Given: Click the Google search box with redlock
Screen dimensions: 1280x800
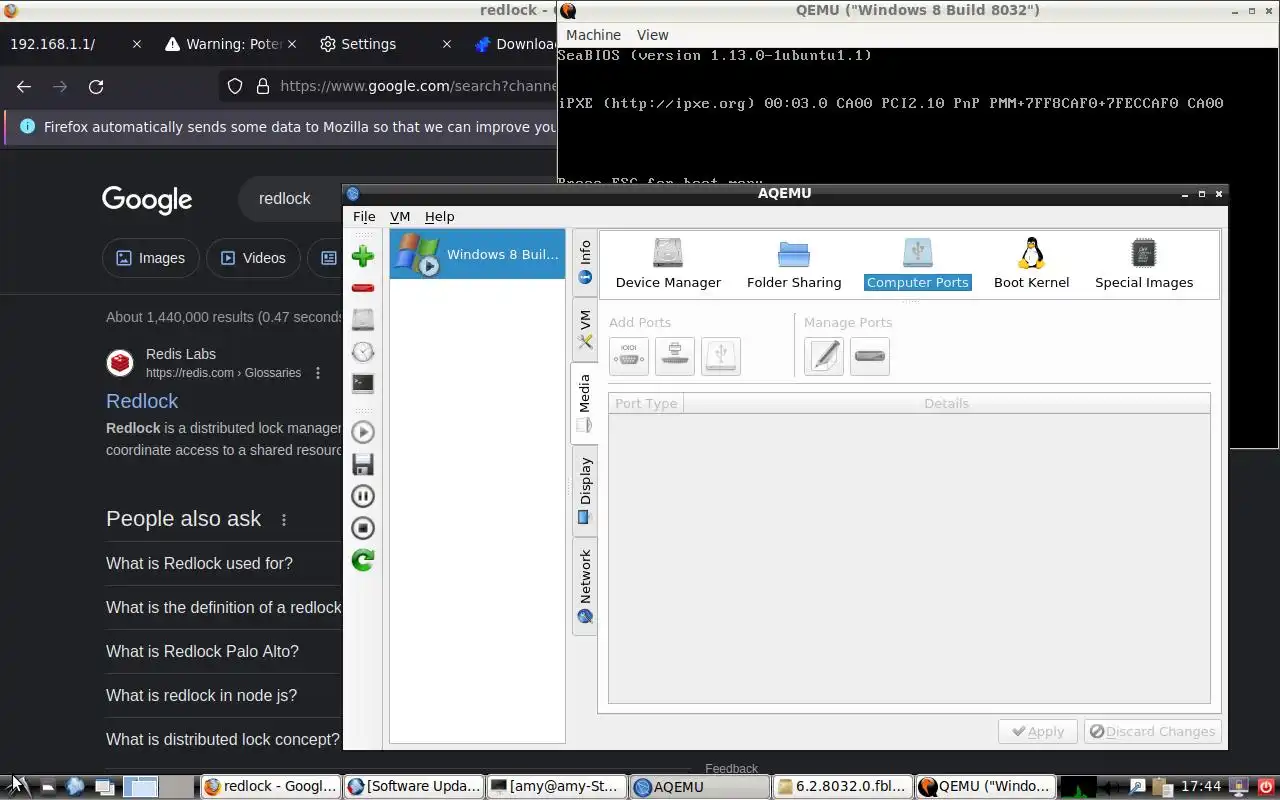Looking at the screenshot, I should point(290,199).
